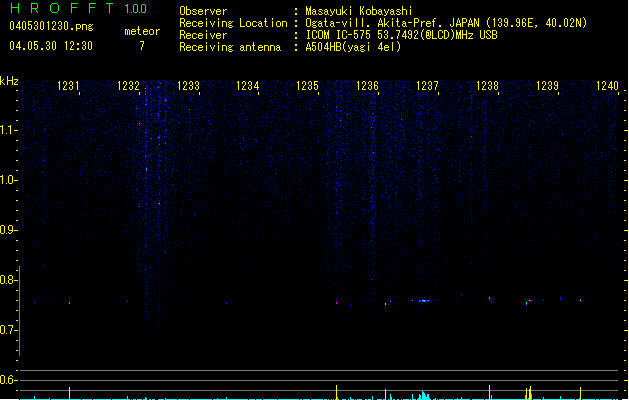Click the Receiver label
Image resolution: width=629 pixels, height=400 pixels.
(203, 35)
